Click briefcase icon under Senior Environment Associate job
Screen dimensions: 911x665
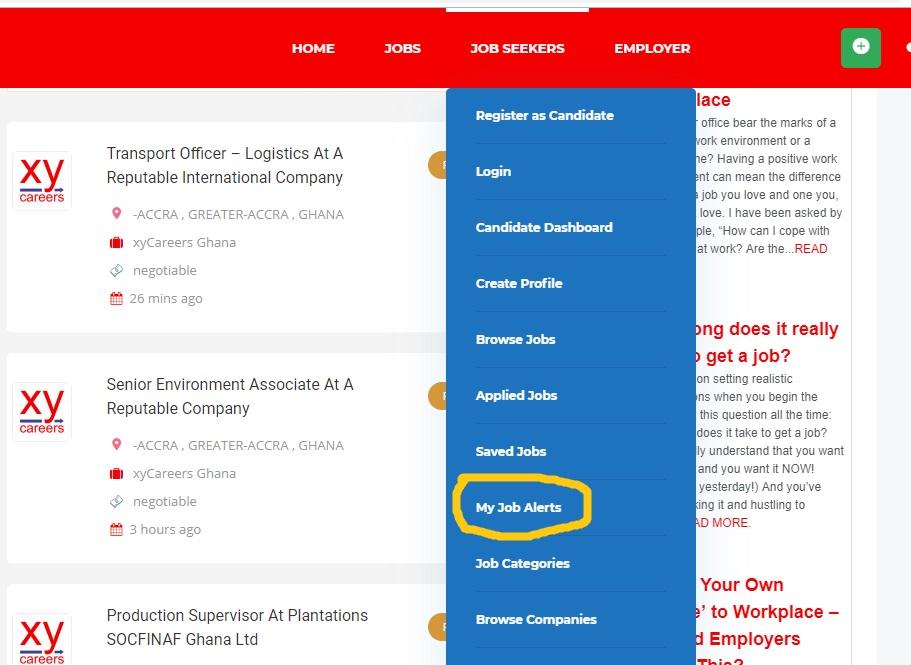tap(116, 473)
